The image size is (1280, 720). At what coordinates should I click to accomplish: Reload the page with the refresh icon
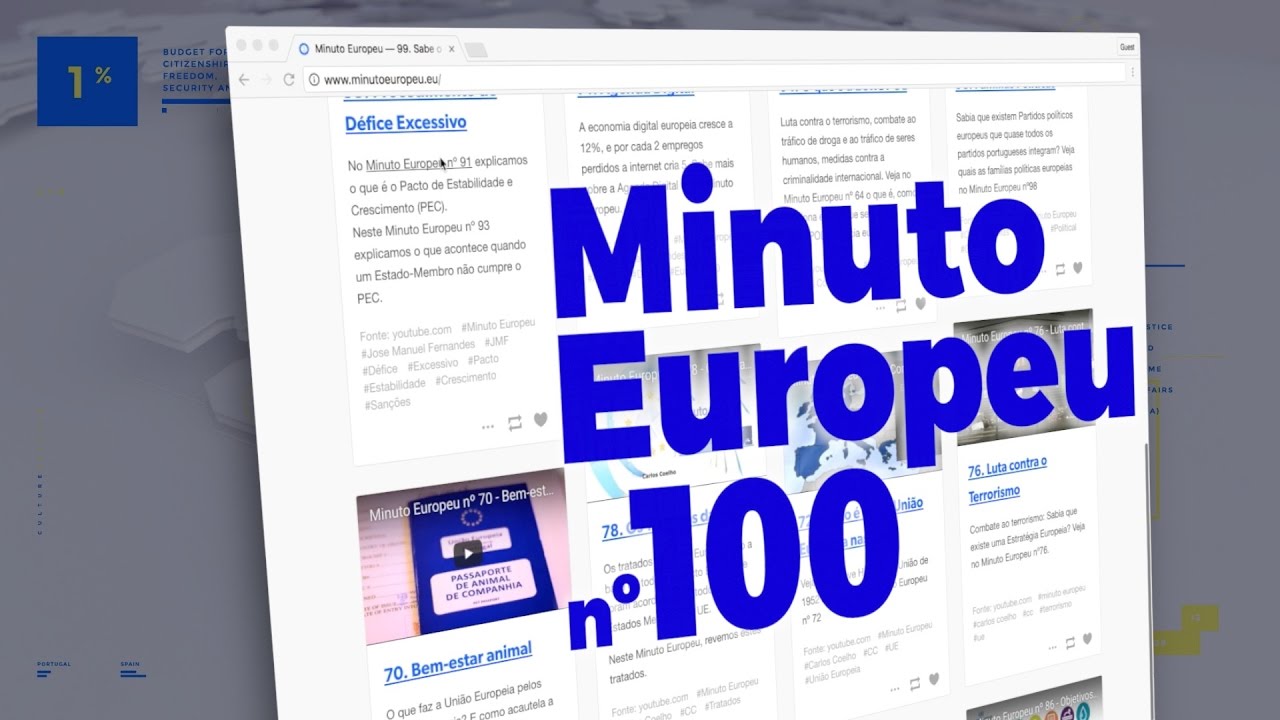[289, 79]
